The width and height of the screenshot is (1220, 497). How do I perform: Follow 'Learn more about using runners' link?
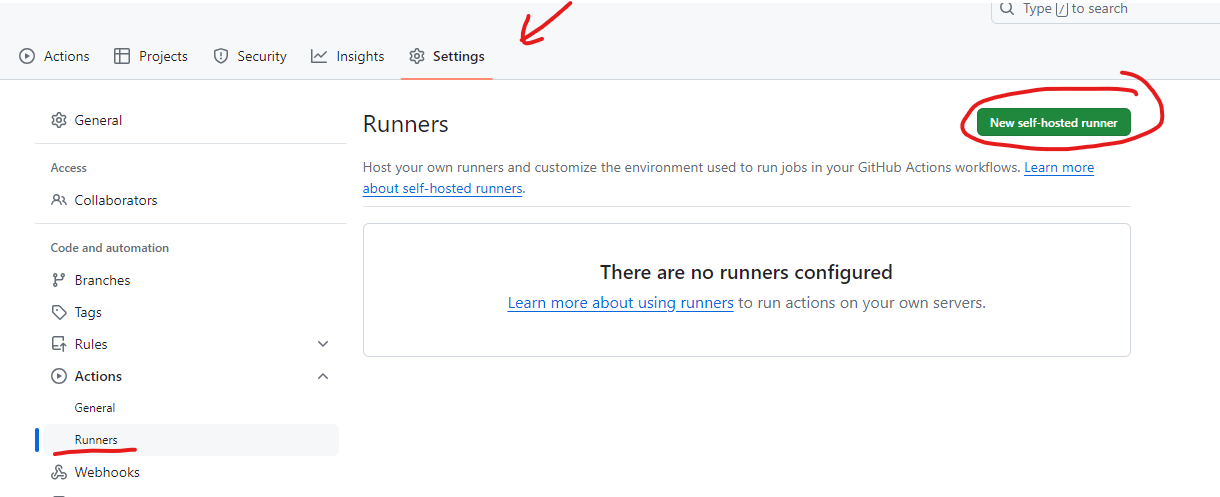[x=621, y=302]
